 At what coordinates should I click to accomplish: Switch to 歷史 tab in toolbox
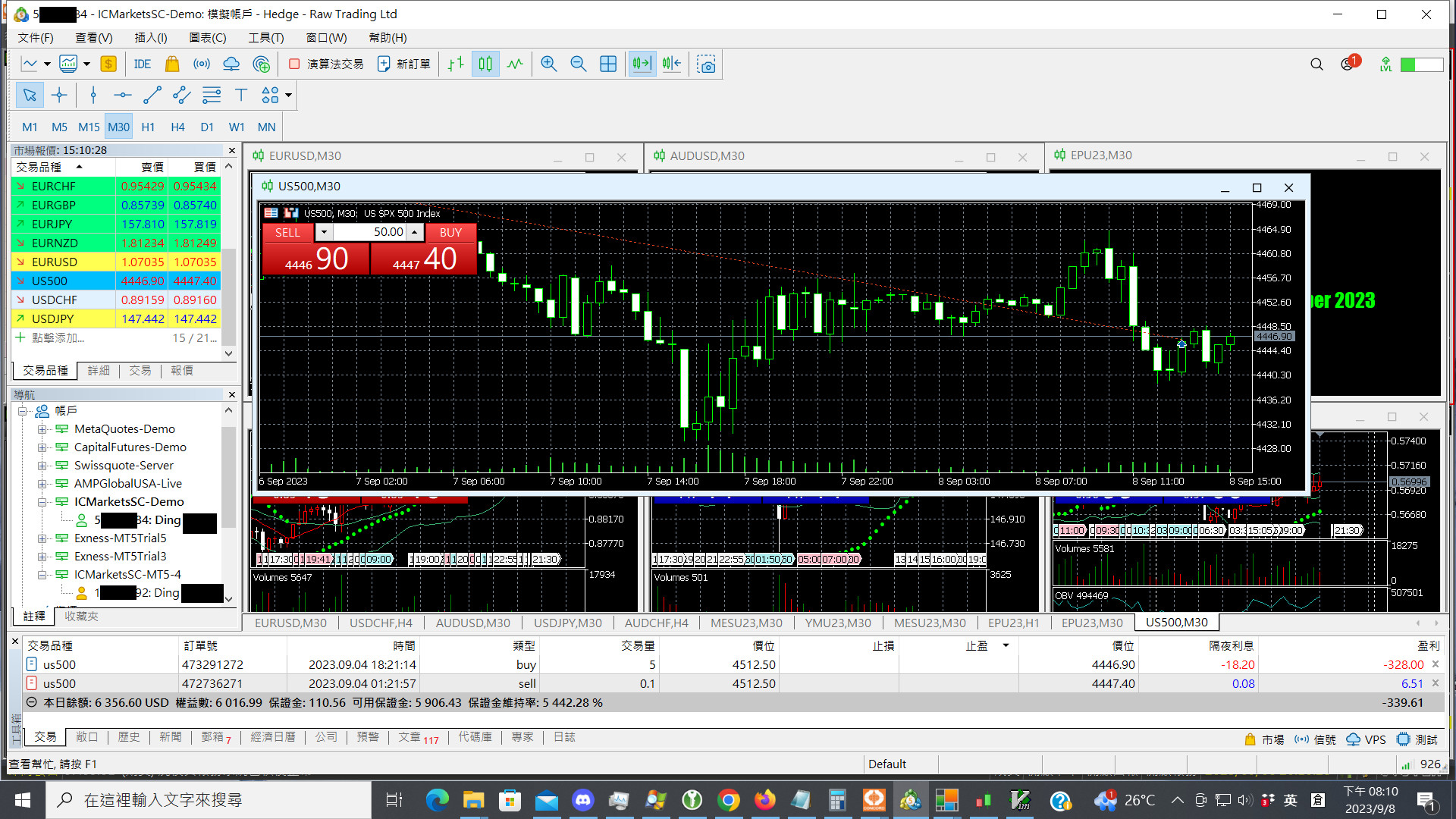pos(128,737)
